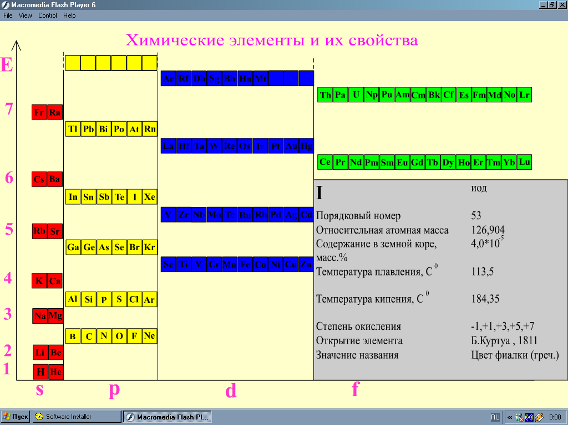568x425 pixels.
Task: Choose the gold (Au) element cell
Action: point(291,146)
